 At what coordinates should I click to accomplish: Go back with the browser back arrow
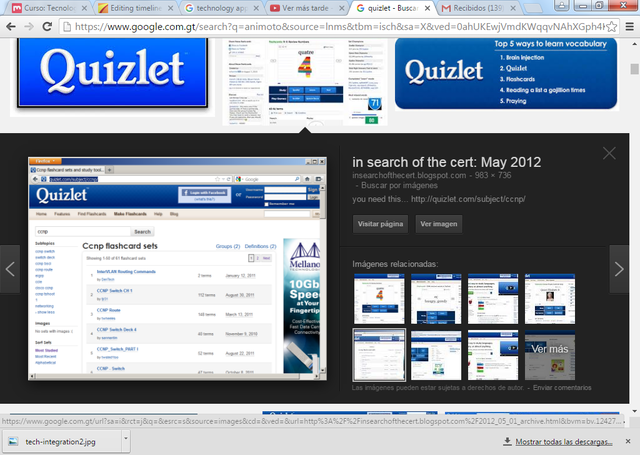(11, 27)
